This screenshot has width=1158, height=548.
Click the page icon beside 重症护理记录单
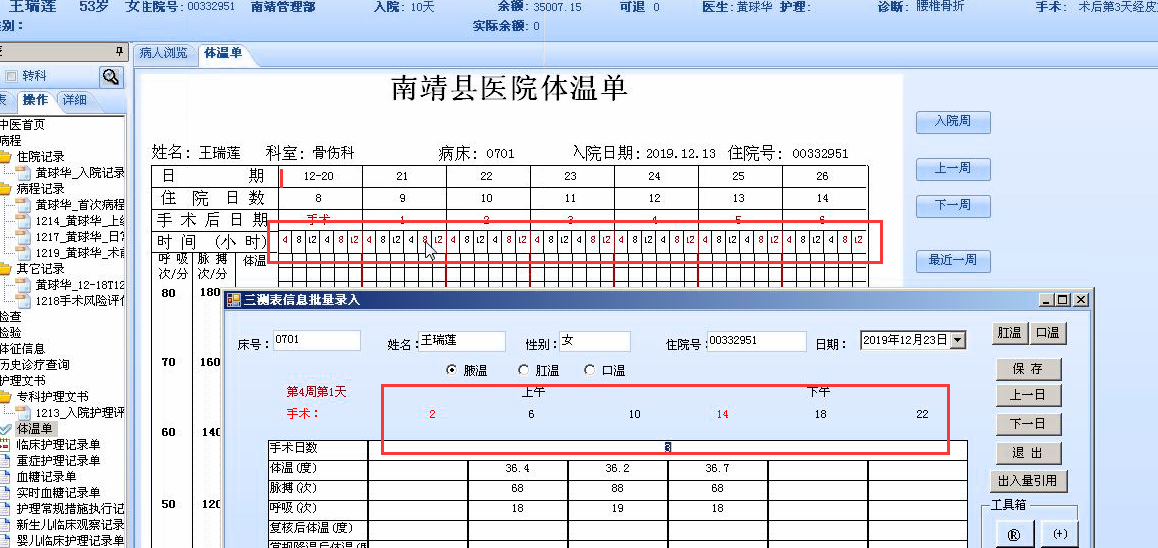click(6, 461)
